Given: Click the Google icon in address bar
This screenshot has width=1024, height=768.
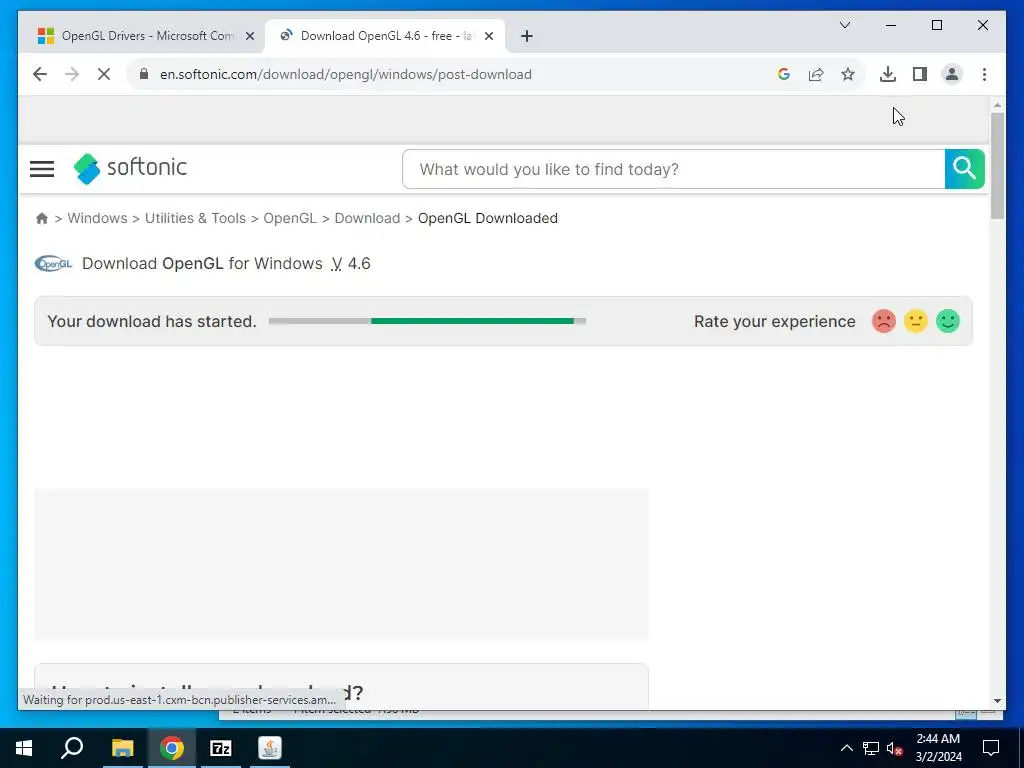Looking at the screenshot, I should click(784, 74).
